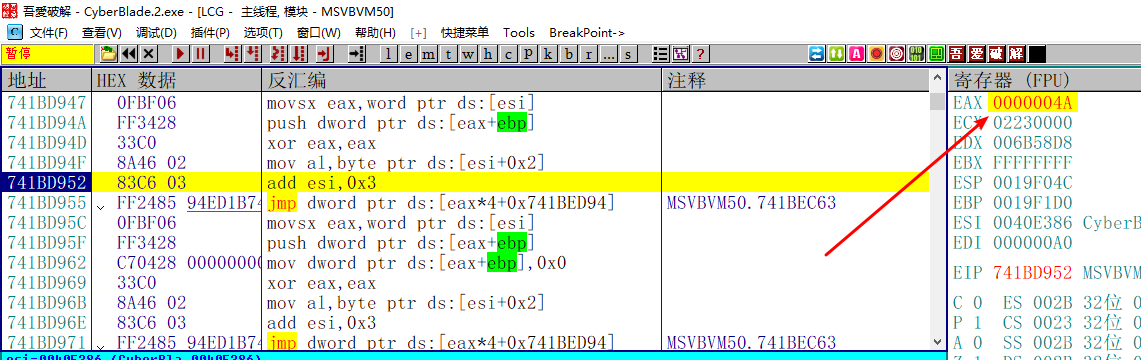Step into with first red step icon

point(233,53)
